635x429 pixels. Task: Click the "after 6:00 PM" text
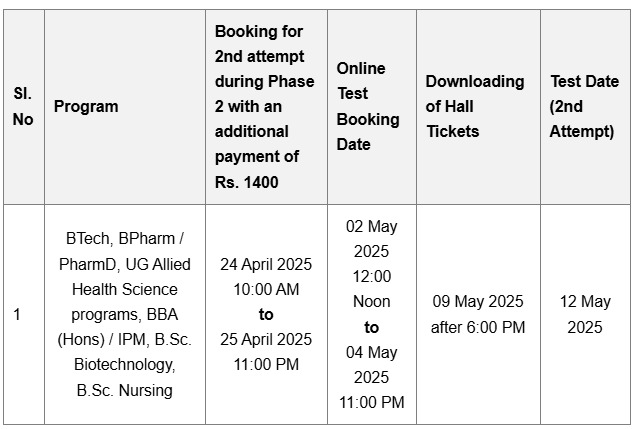point(478,327)
